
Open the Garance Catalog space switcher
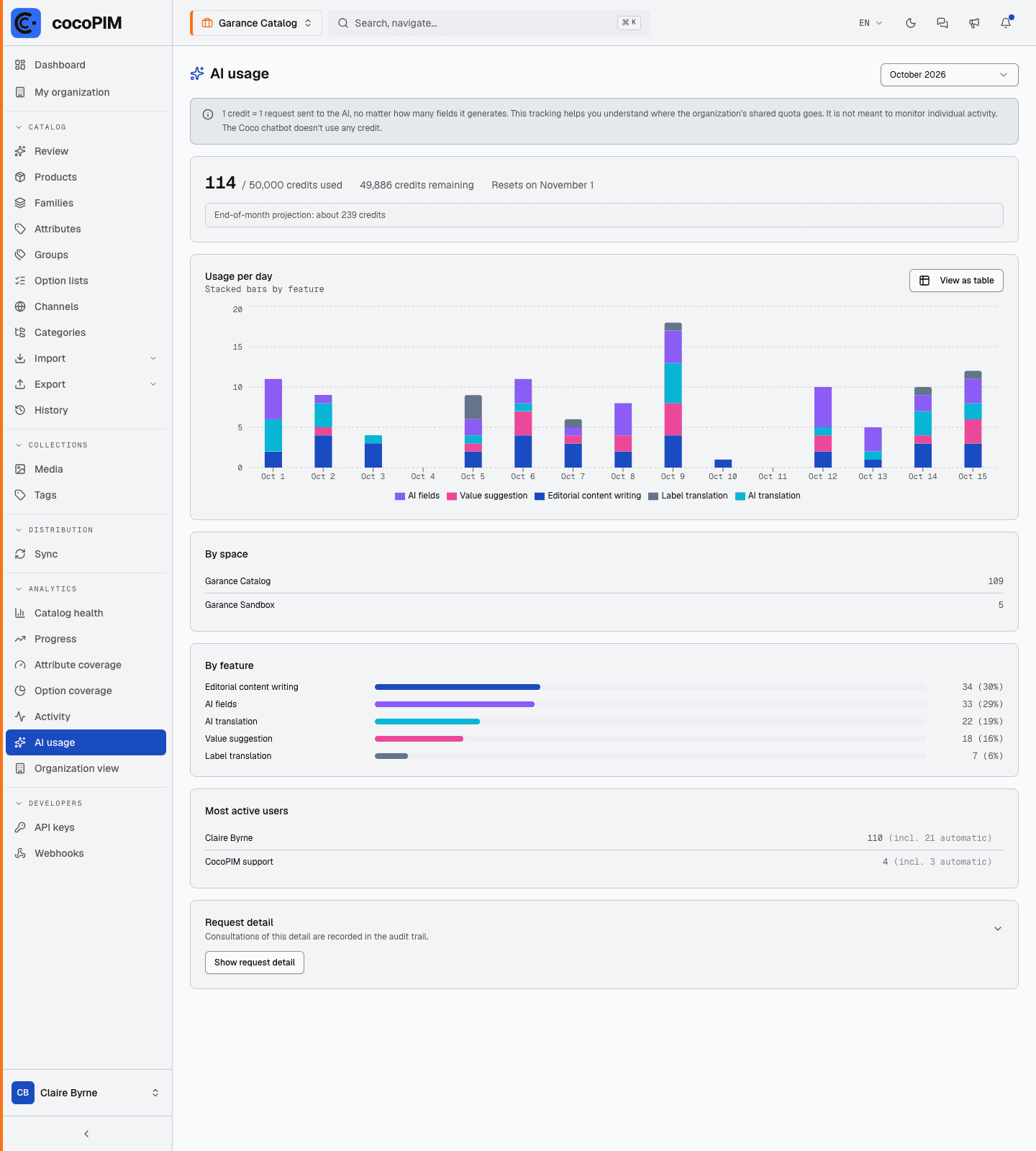(256, 23)
